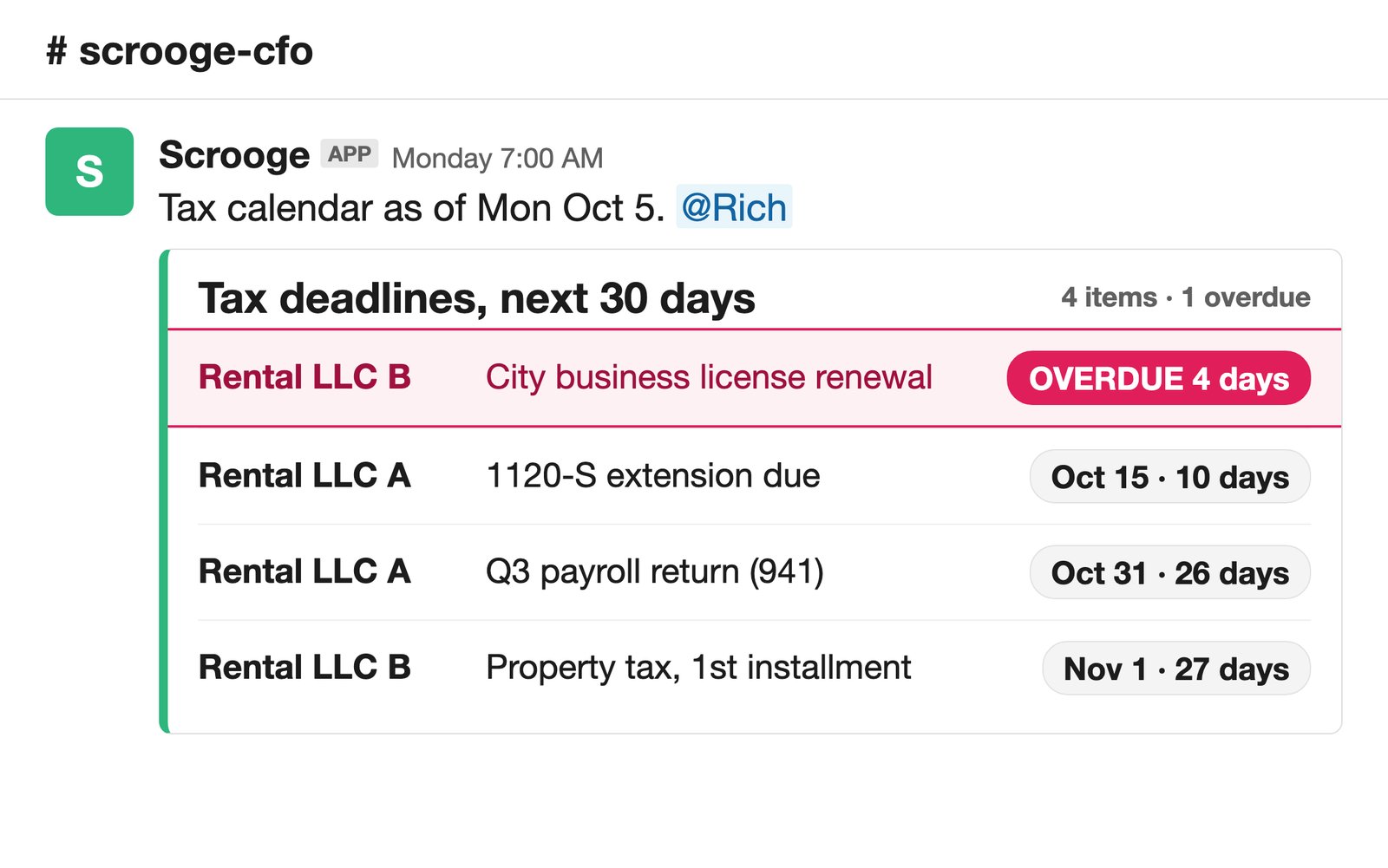Click the Tax deadlines, next 30 days heading
The height and width of the screenshot is (868, 1388).
point(476,298)
